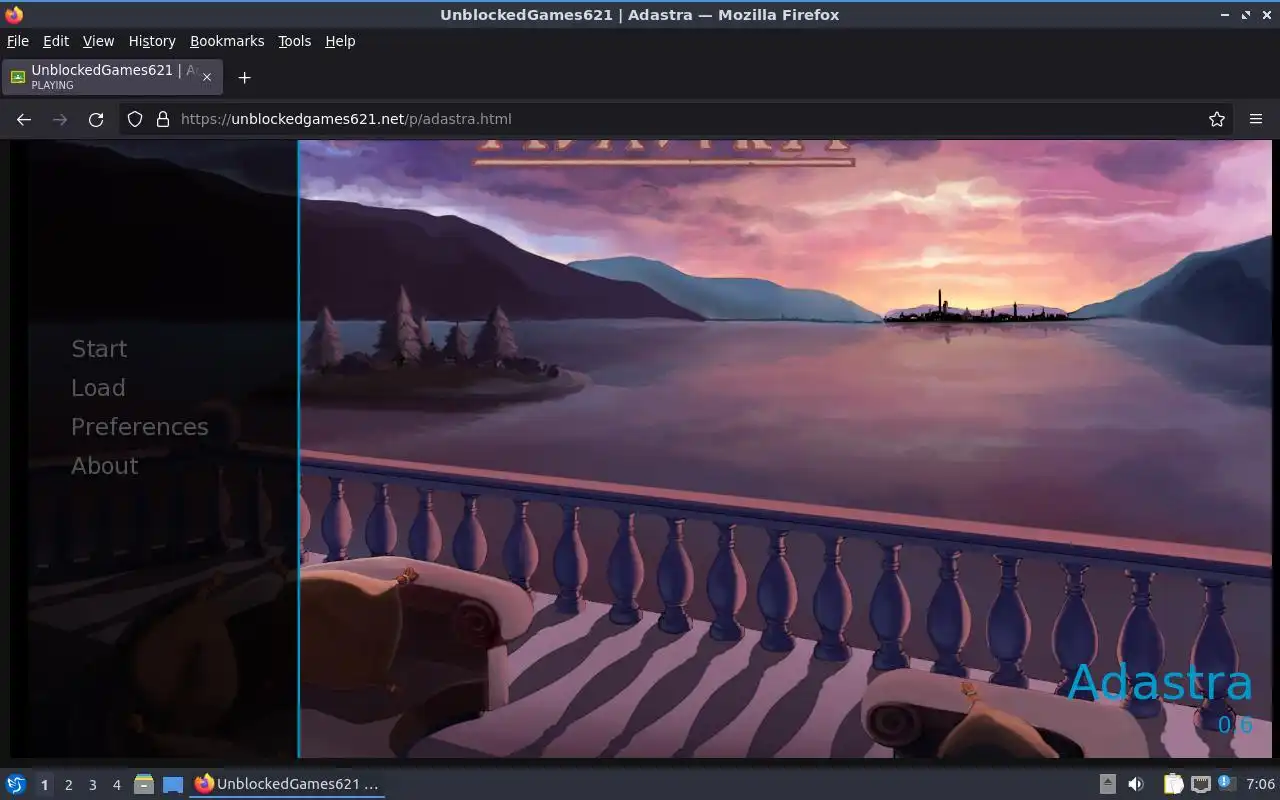
Task: Open the volume control tray icon
Action: pyautogui.click(x=1136, y=784)
